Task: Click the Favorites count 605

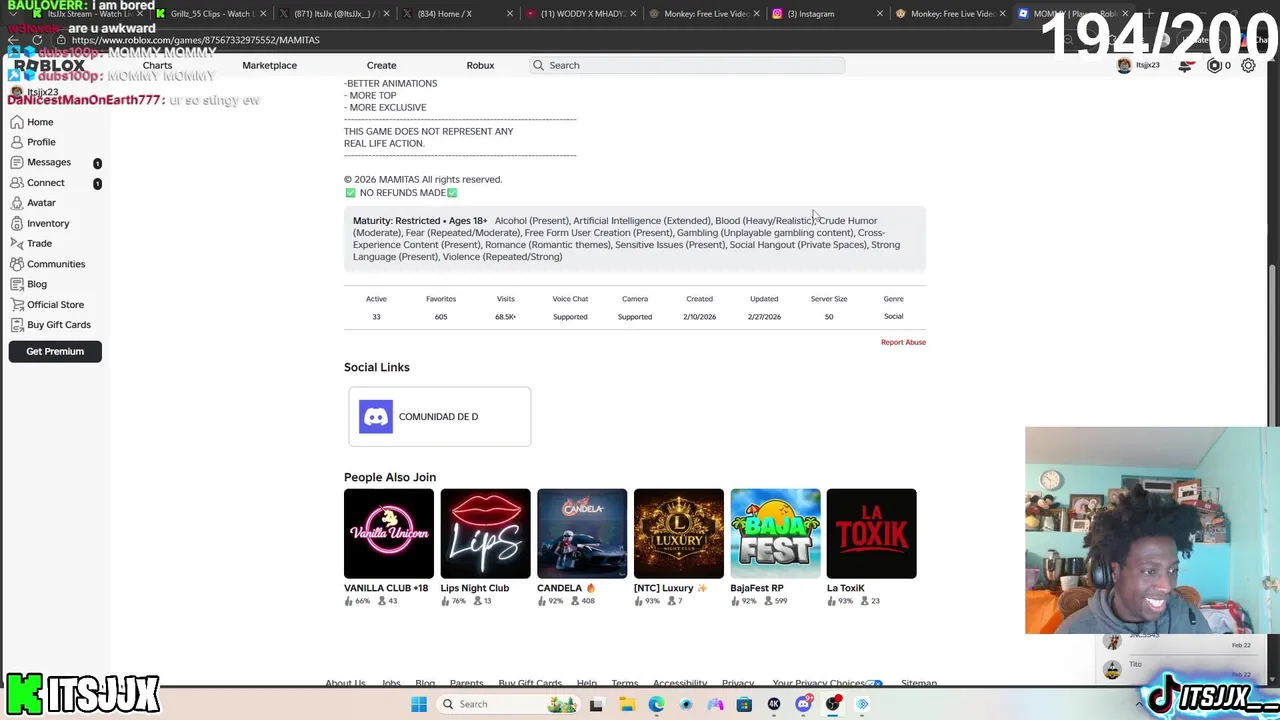Action: tap(441, 317)
